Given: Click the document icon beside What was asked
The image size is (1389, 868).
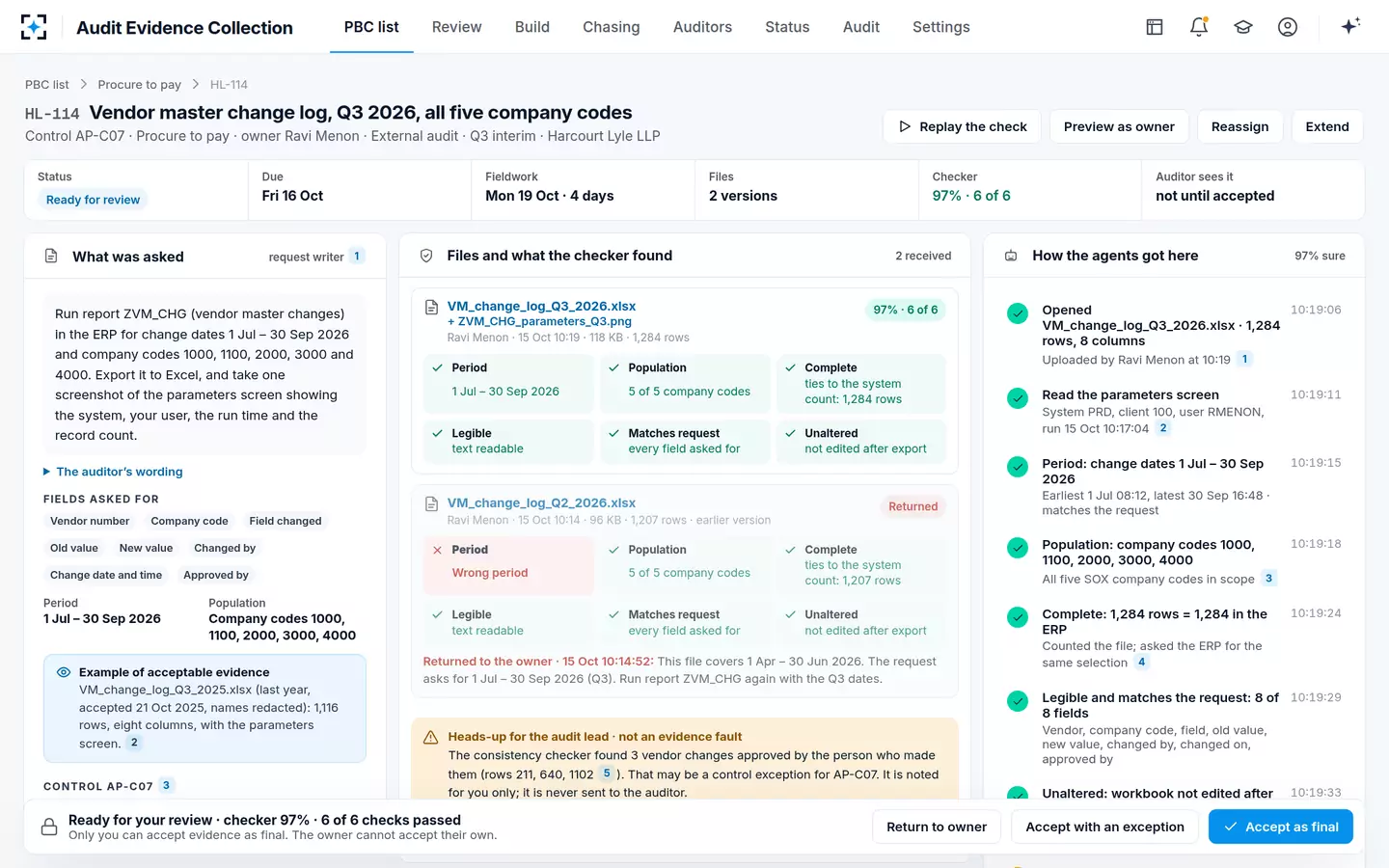Looking at the screenshot, I should (51, 257).
